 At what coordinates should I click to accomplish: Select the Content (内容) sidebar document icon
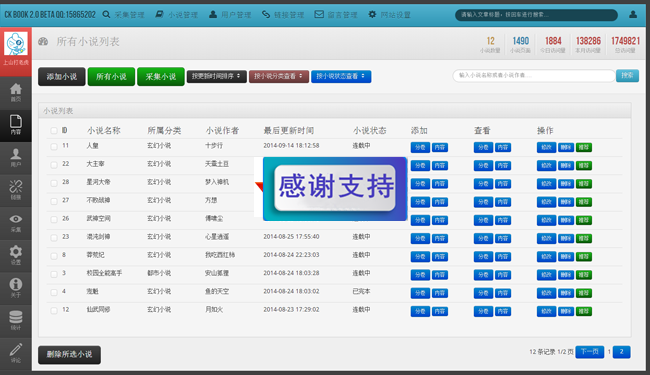16,124
